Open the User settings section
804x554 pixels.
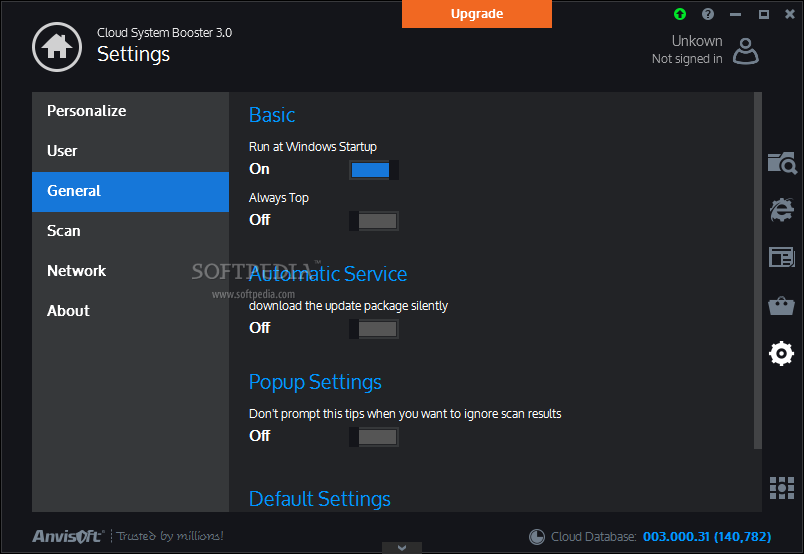(x=130, y=151)
